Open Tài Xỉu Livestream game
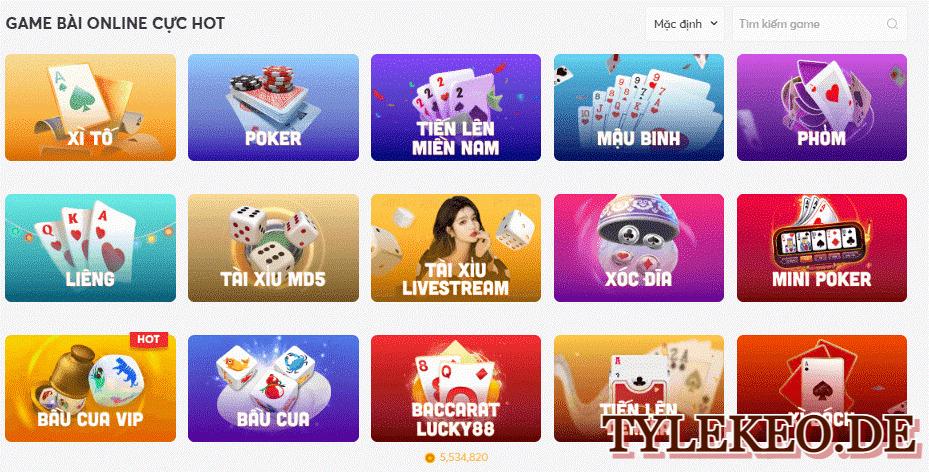The image size is (929, 472). pos(456,248)
